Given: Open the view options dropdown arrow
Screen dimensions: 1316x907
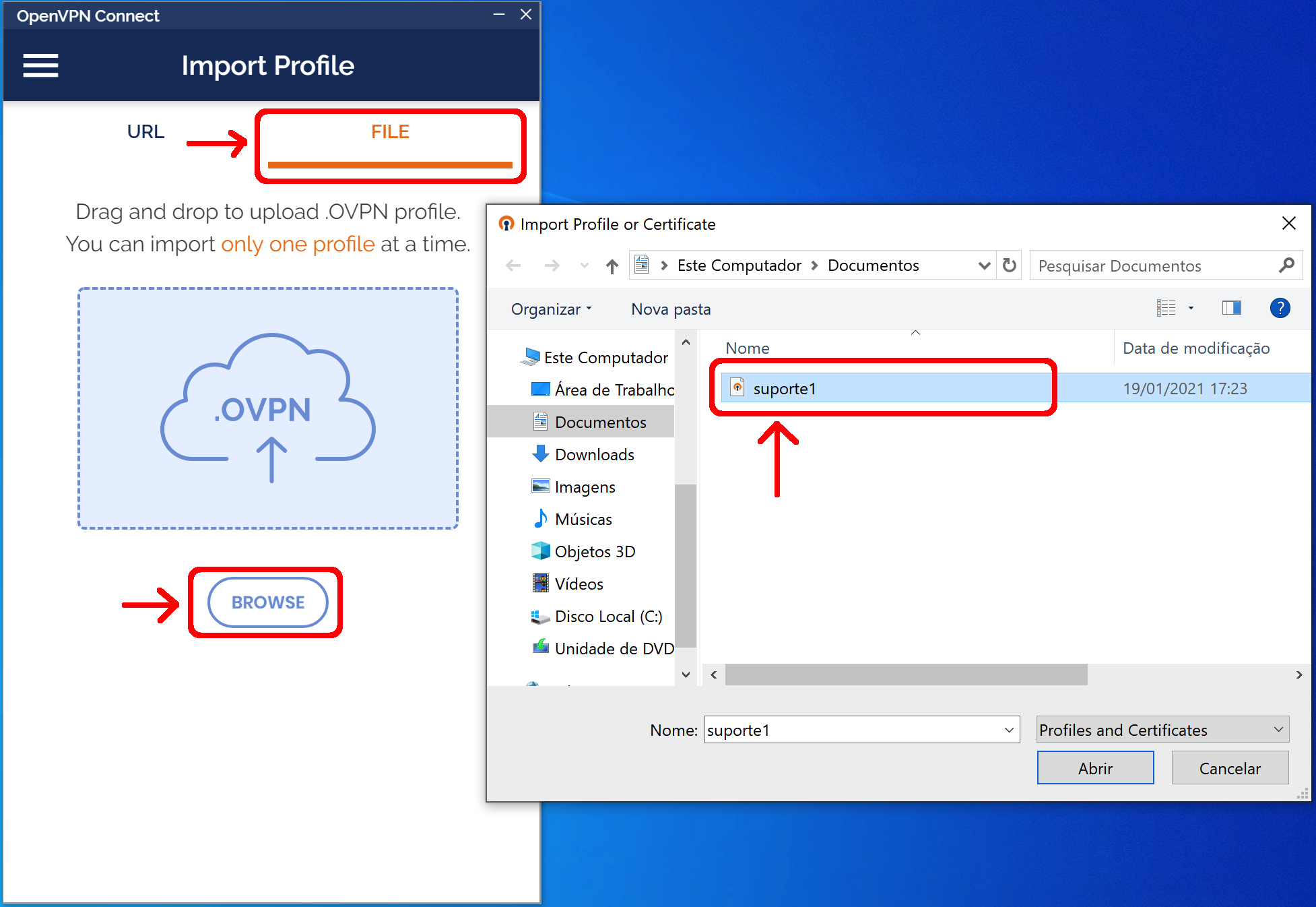Looking at the screenshot, I should click(1191, 309).
